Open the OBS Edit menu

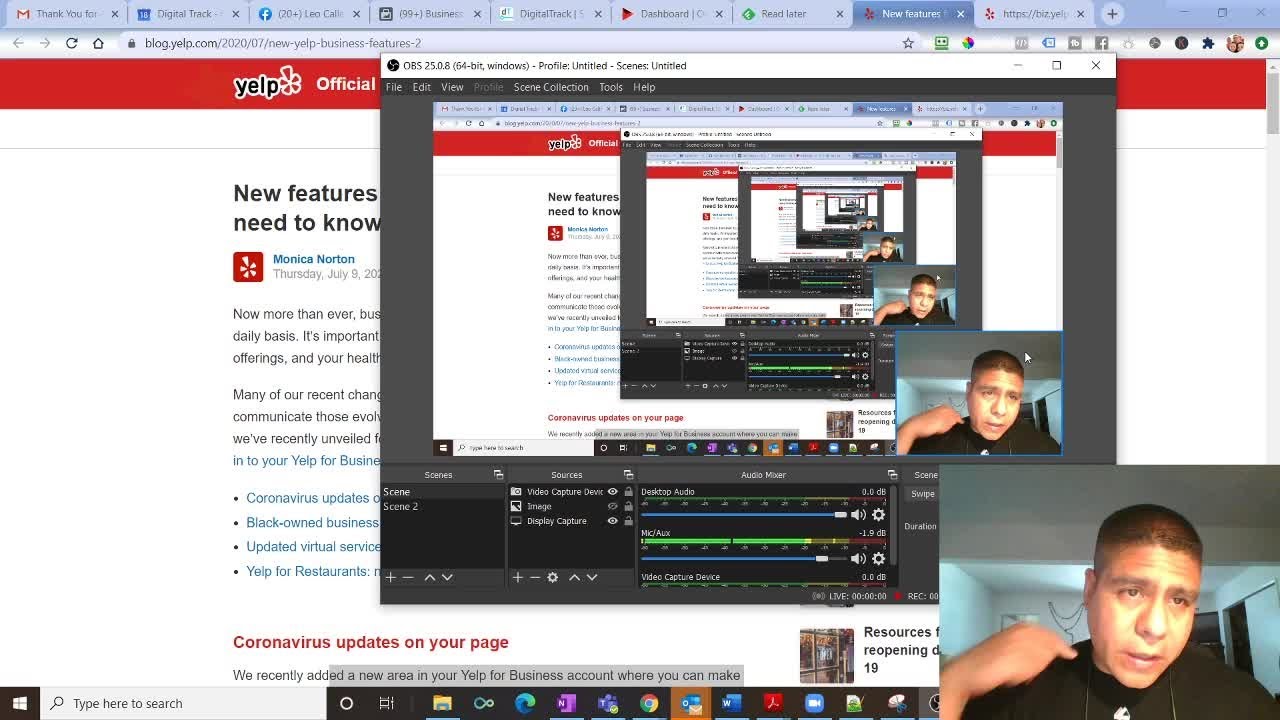tap(421, 87)
